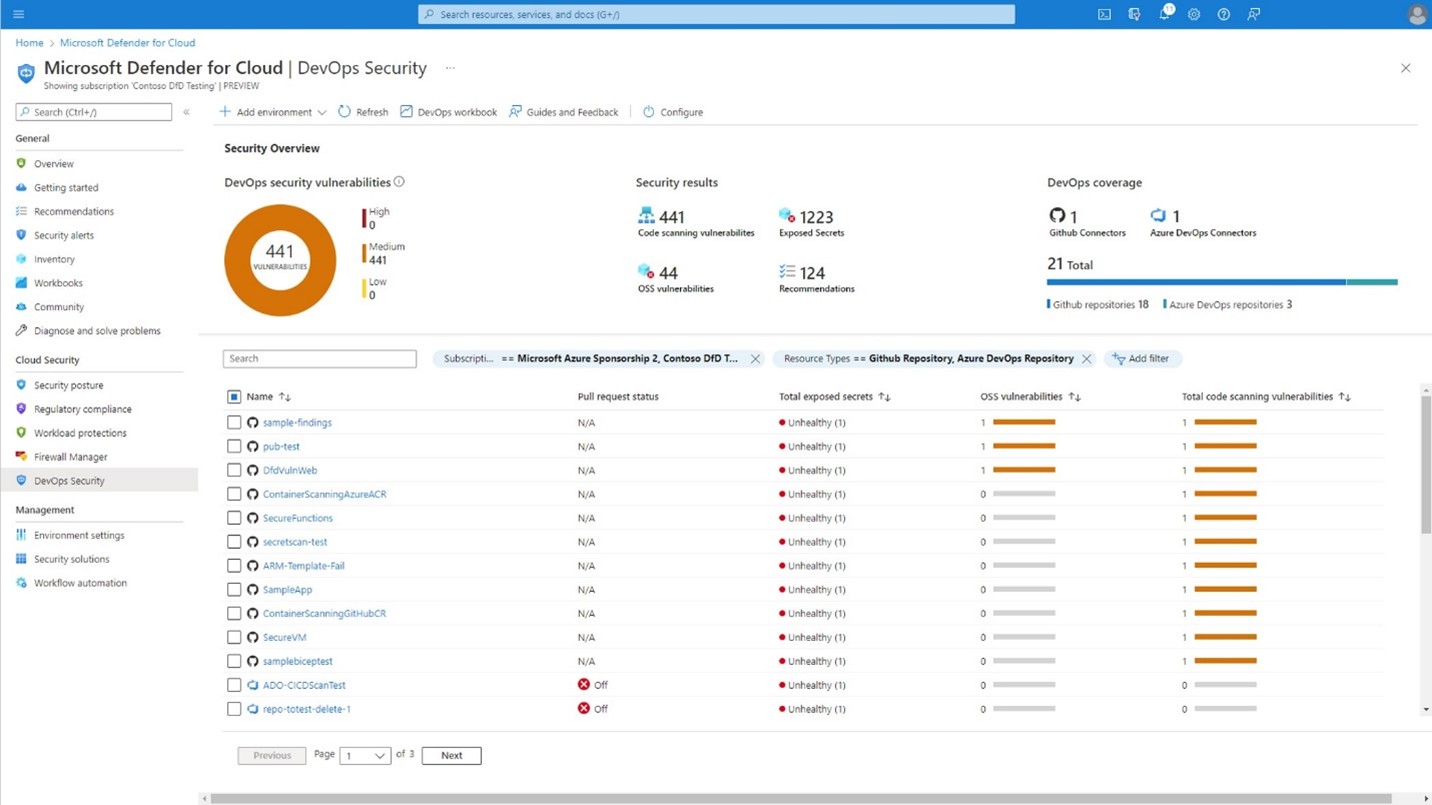
Task: Open Inventory from the sidebar icon
Action: (x=21, y=259)
